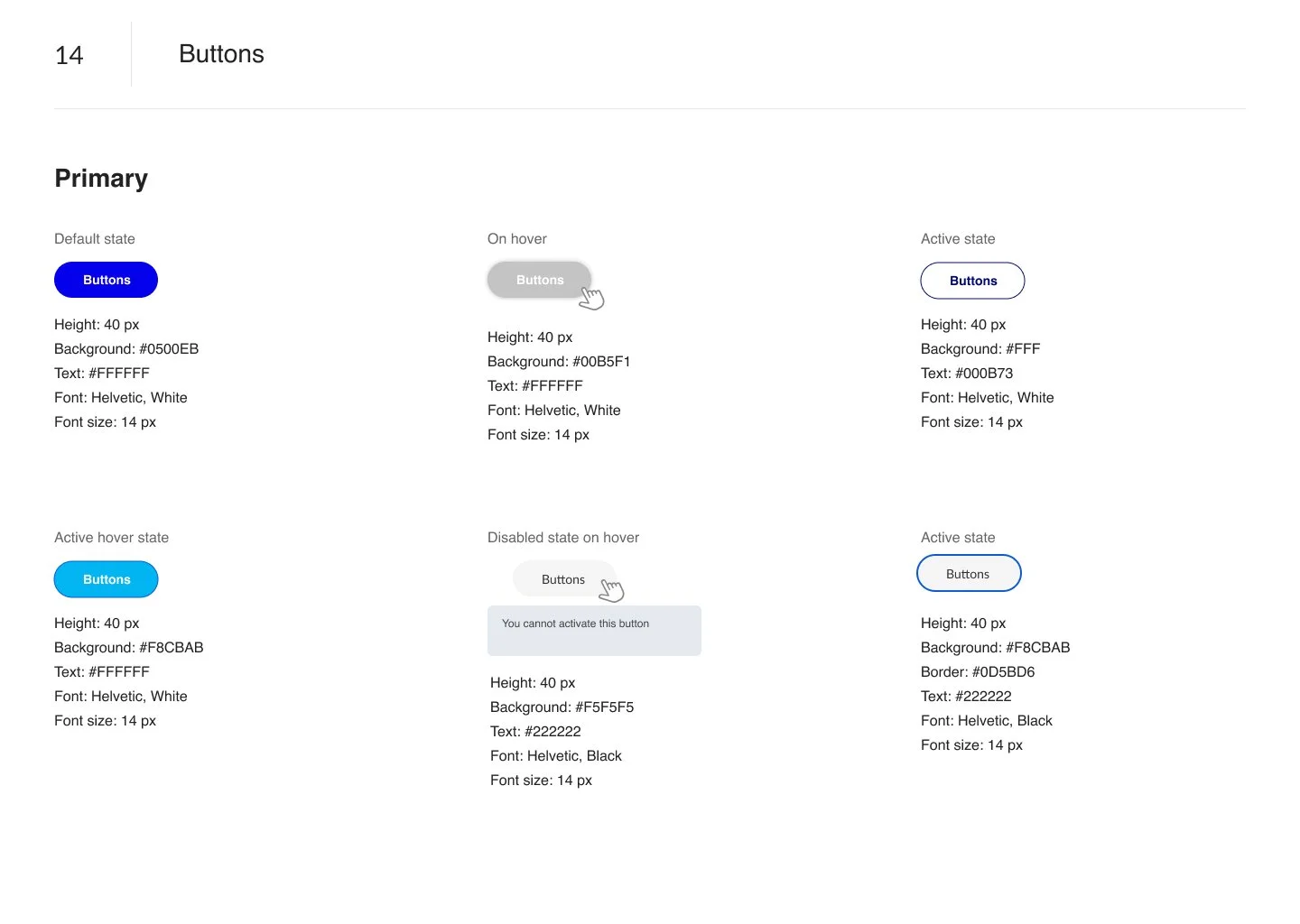
Task: Click the 'On hover' label
Action: (x=517, y=239)
